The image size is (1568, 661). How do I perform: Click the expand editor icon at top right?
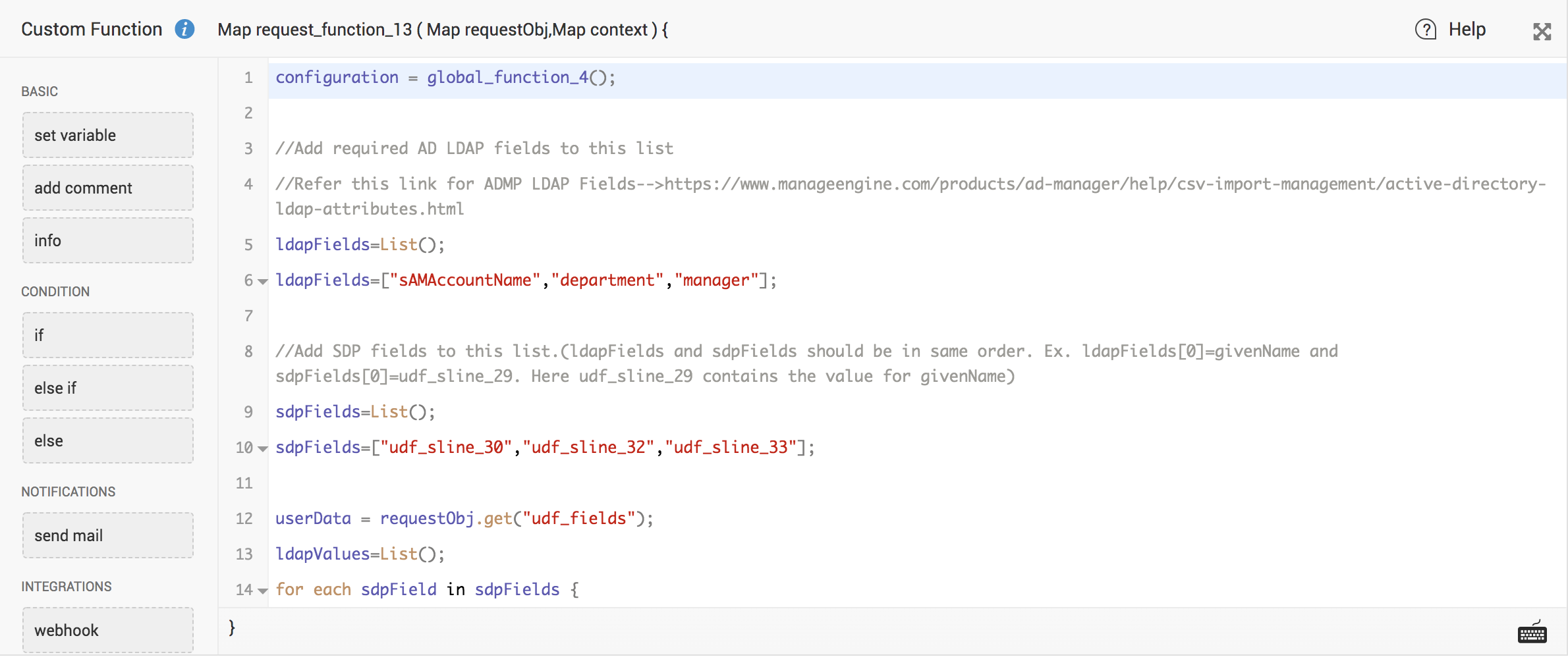[1542, 32]
